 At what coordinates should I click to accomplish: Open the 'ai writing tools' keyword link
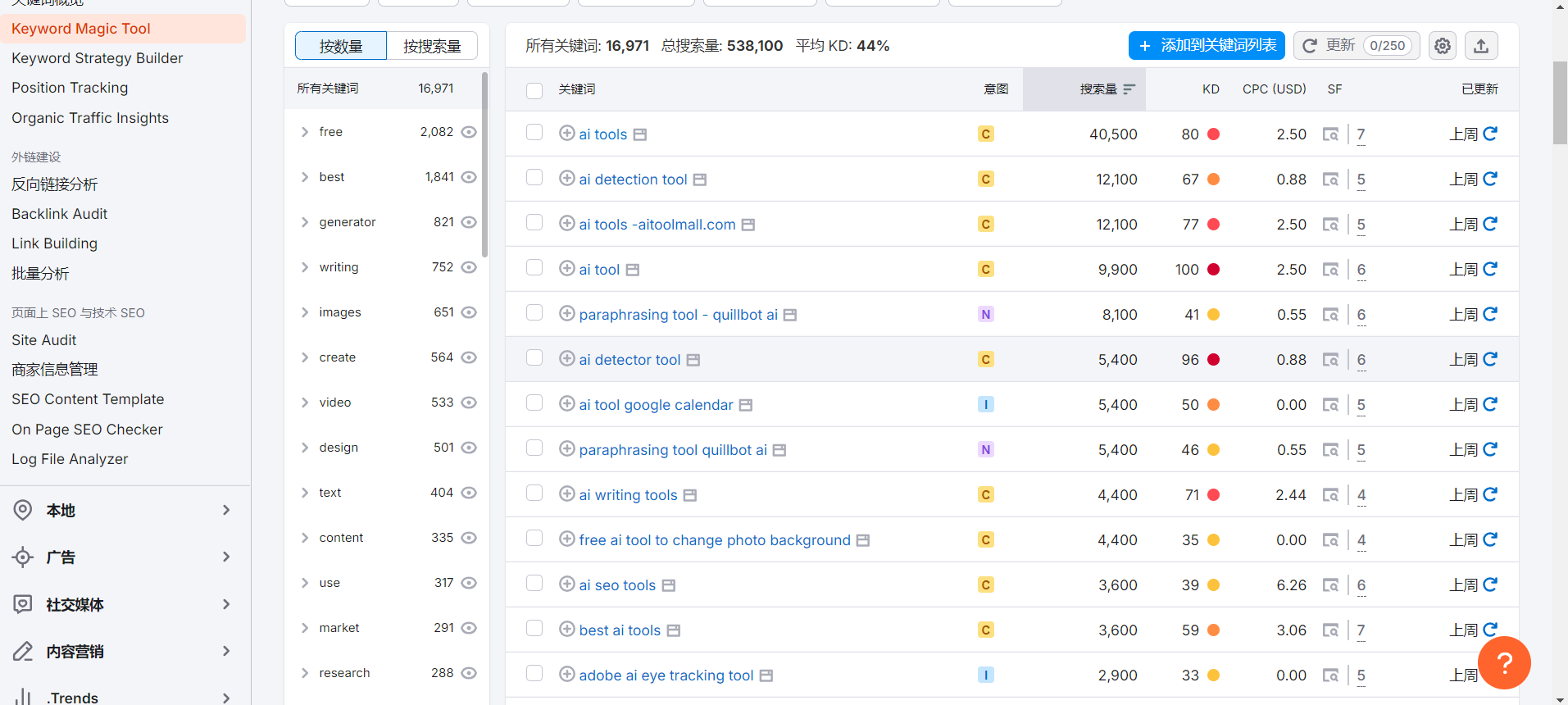point(628,495)
